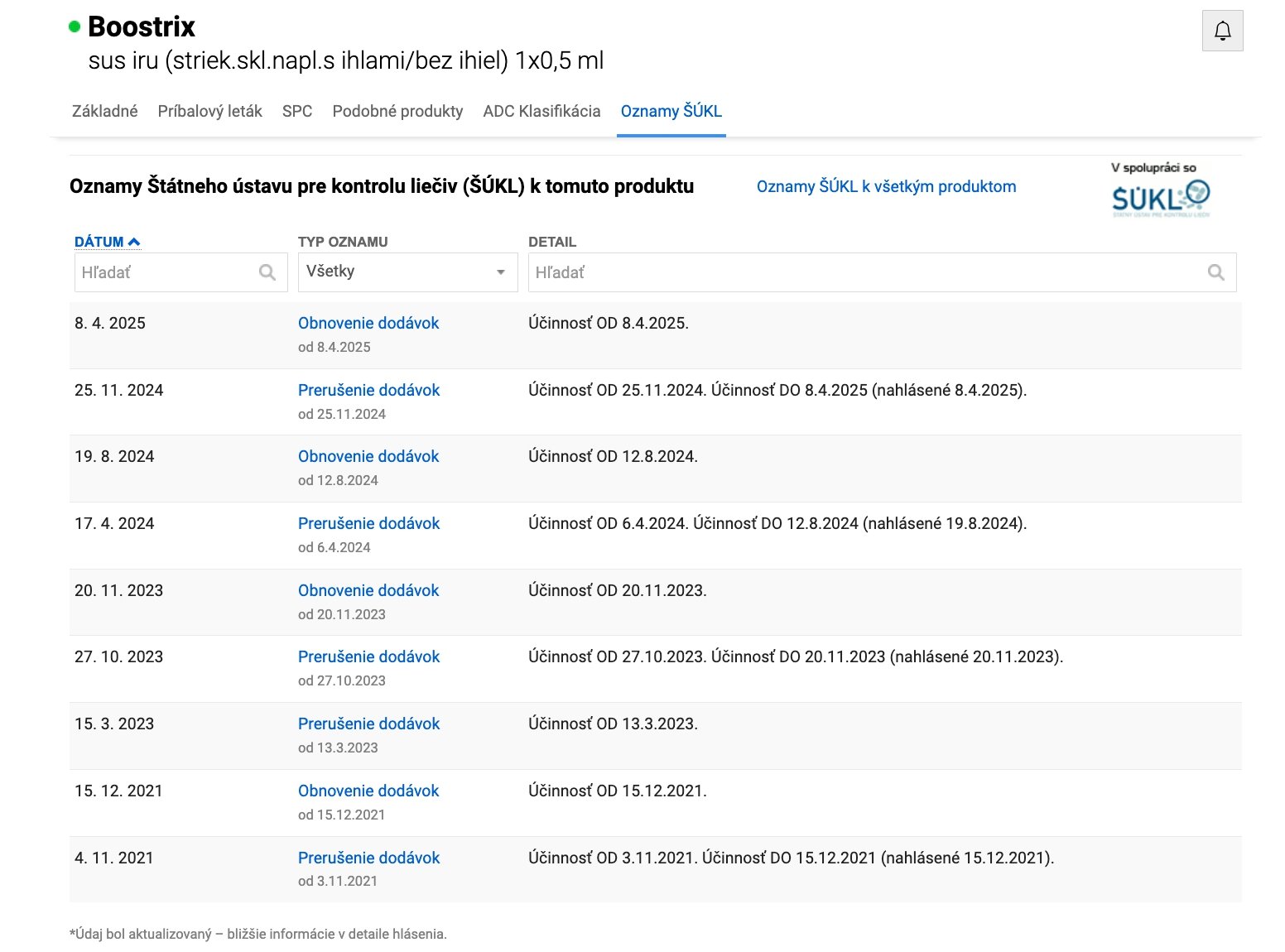The height and width of the screenshot is (952, 1285).
Task: Open Prerušenie dodávok notice from 13.3.2023
Action: (x=368, y=724)
